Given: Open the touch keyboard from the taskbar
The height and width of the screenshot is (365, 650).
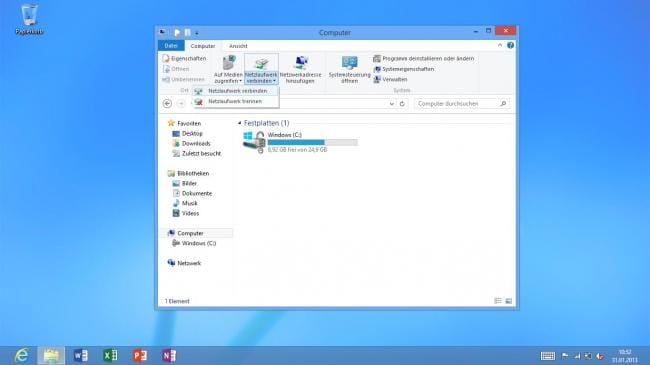Looking at the screenshot, I should tap(548, 356).
